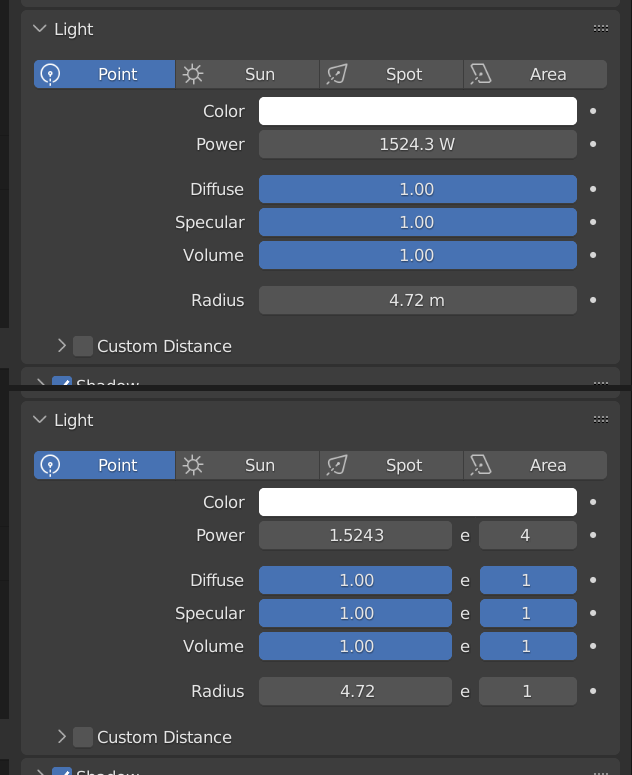The height and width of the screenshot is (775, 632).
Task: Select Point light type in lower panel
Action: 104,465
